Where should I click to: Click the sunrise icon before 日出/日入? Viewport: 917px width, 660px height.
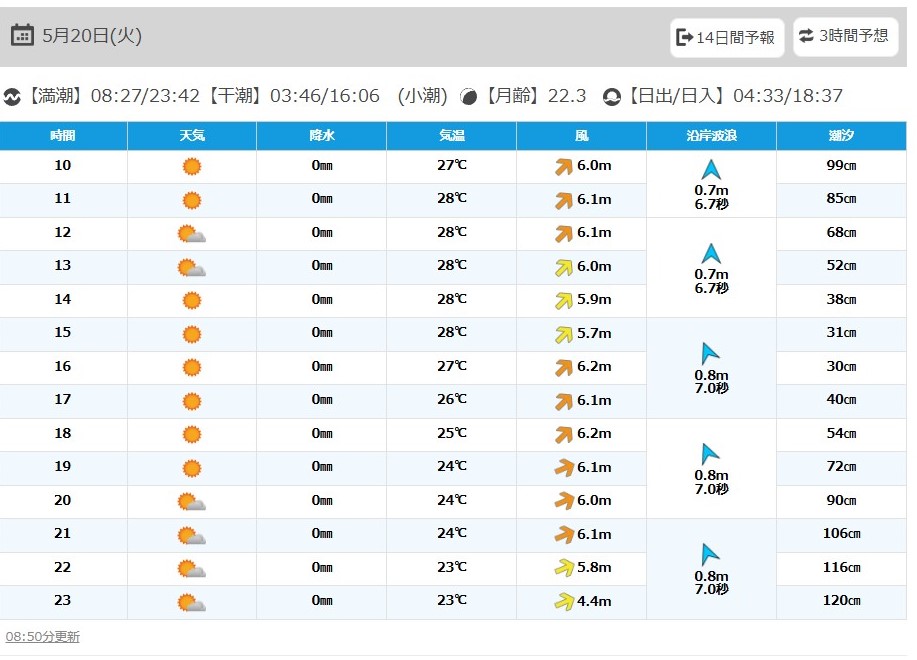click(612, 96)
